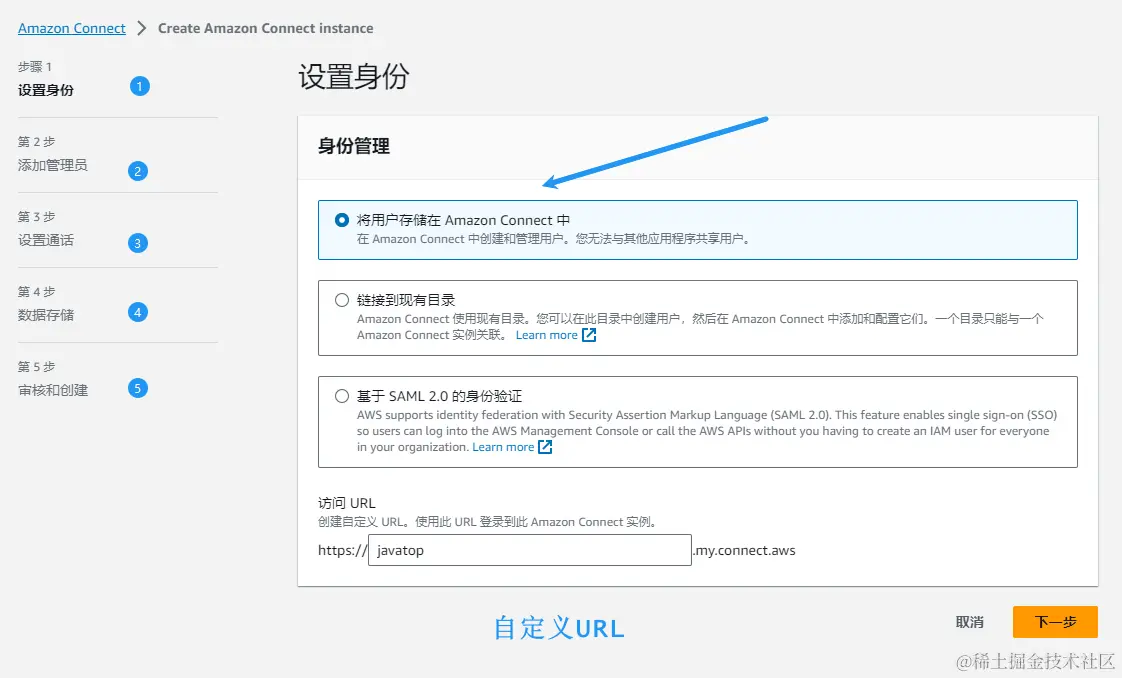Click description 在 Amazon Connect 中创建和管理用户

[553, 239]
